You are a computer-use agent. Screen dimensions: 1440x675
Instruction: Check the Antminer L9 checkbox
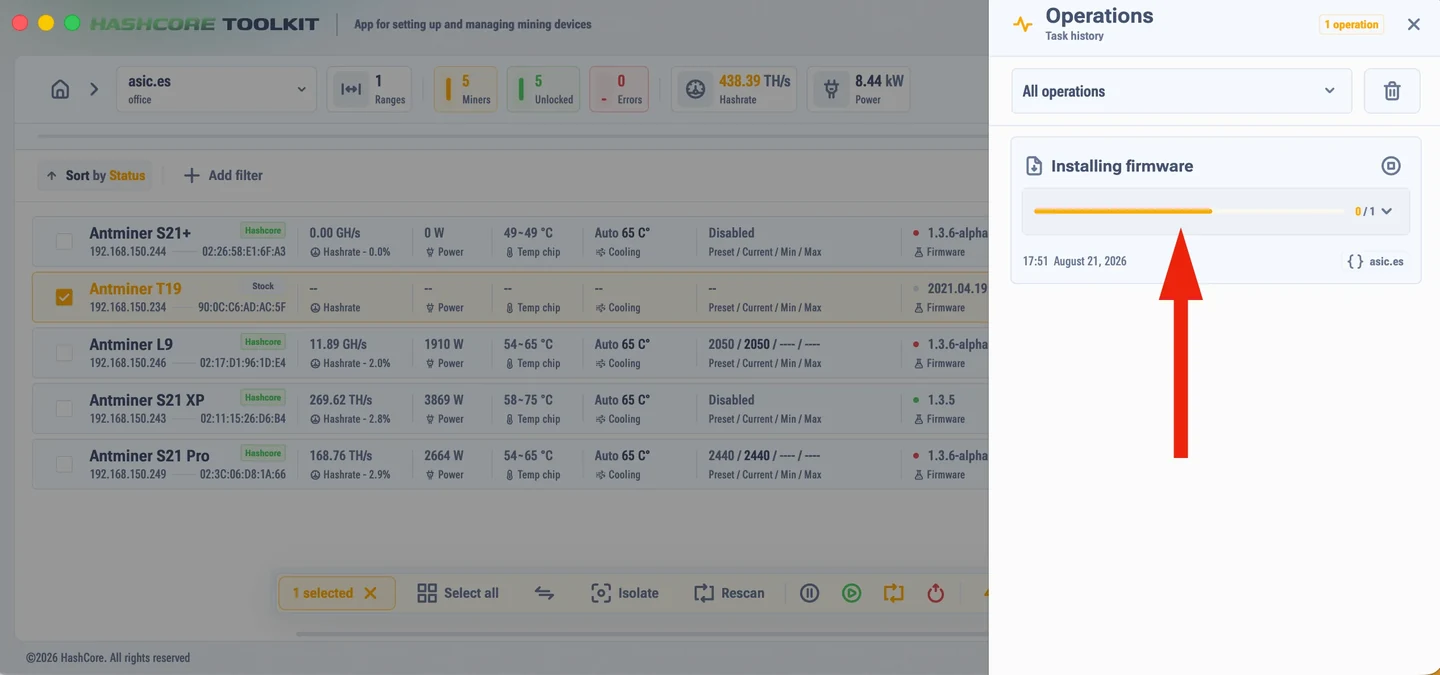tap(64, 353)
